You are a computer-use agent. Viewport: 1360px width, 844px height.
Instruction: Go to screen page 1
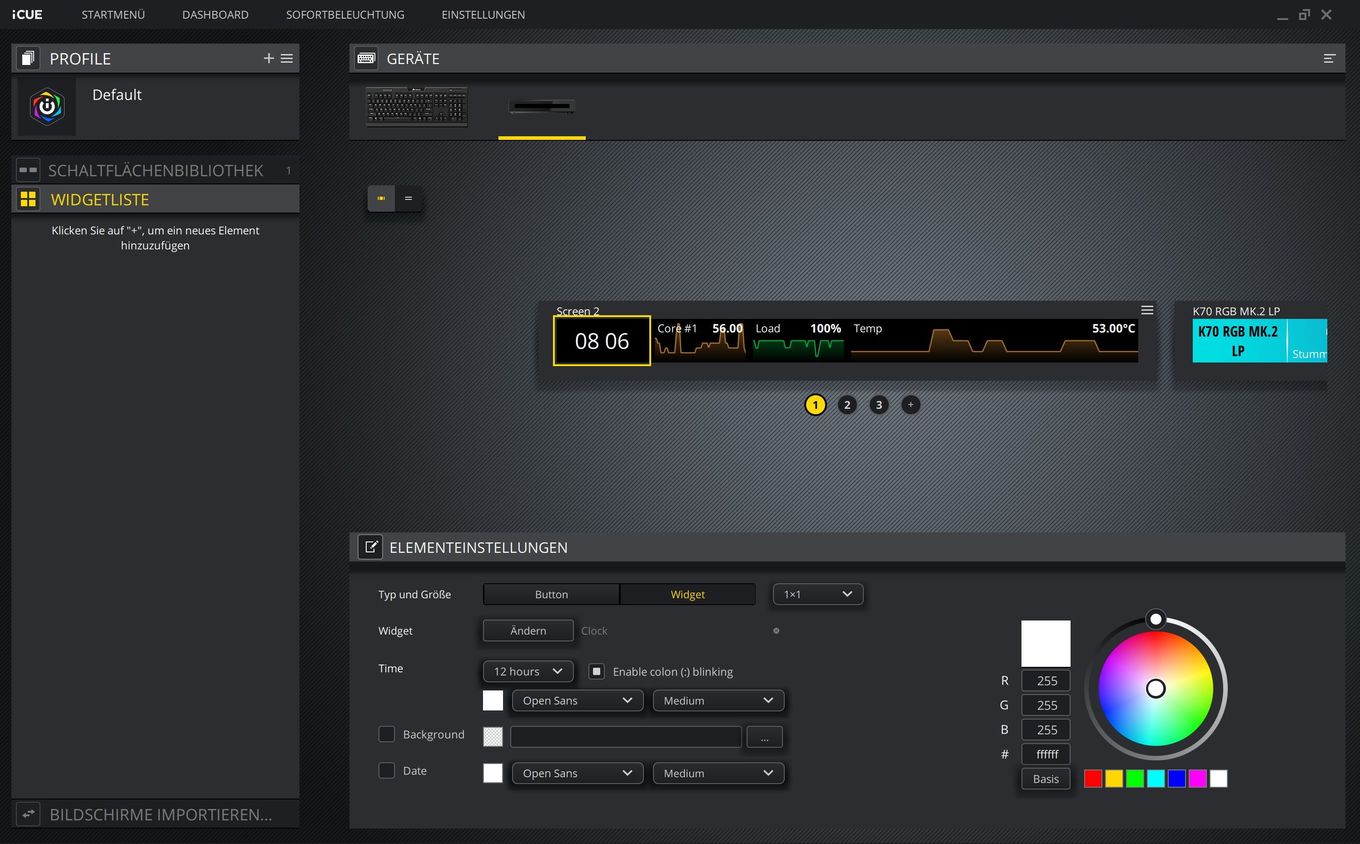tap(816, 405)
